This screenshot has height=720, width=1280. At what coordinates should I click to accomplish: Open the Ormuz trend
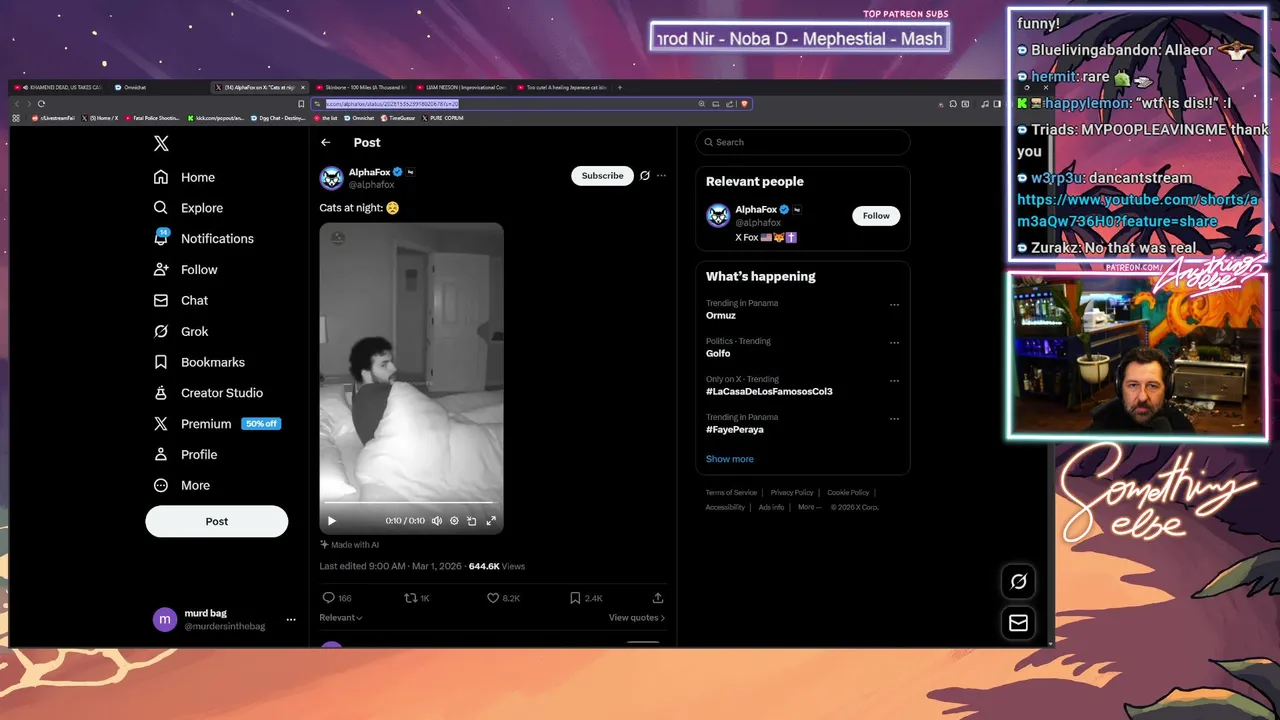[721, 316]
